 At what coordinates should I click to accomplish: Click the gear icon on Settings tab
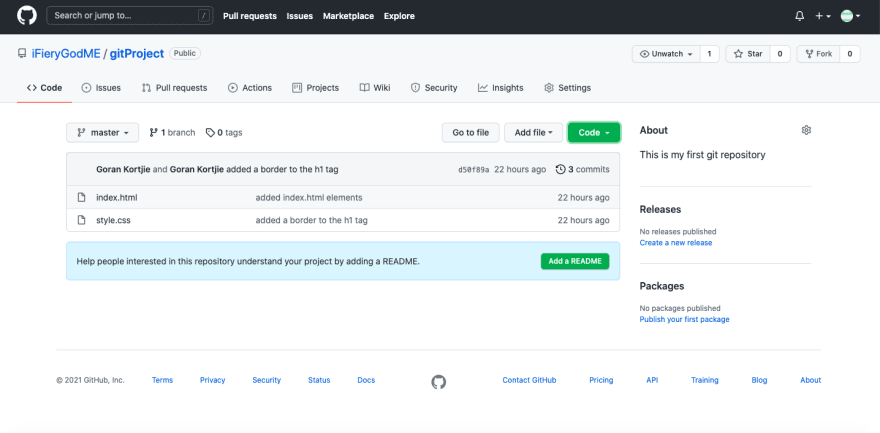tap(549, 88)
